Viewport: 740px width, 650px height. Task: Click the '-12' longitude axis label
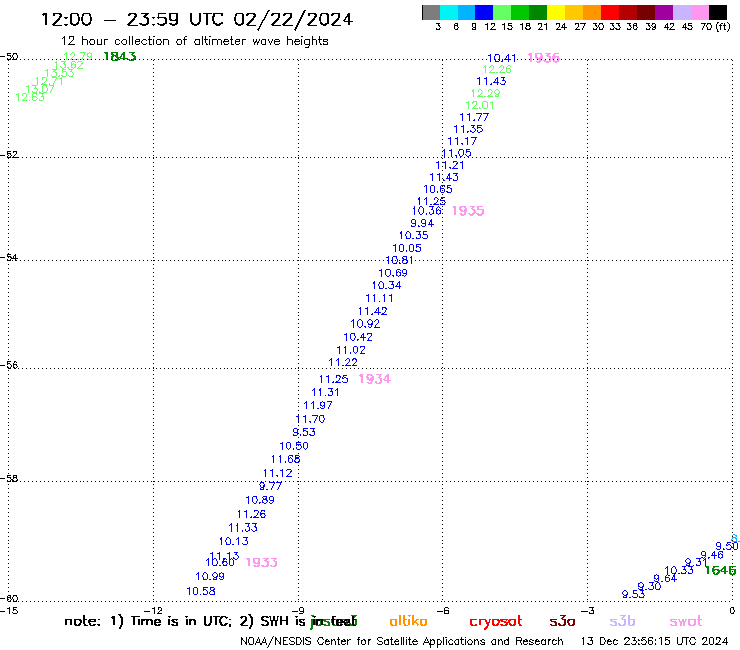coord(153,611)
